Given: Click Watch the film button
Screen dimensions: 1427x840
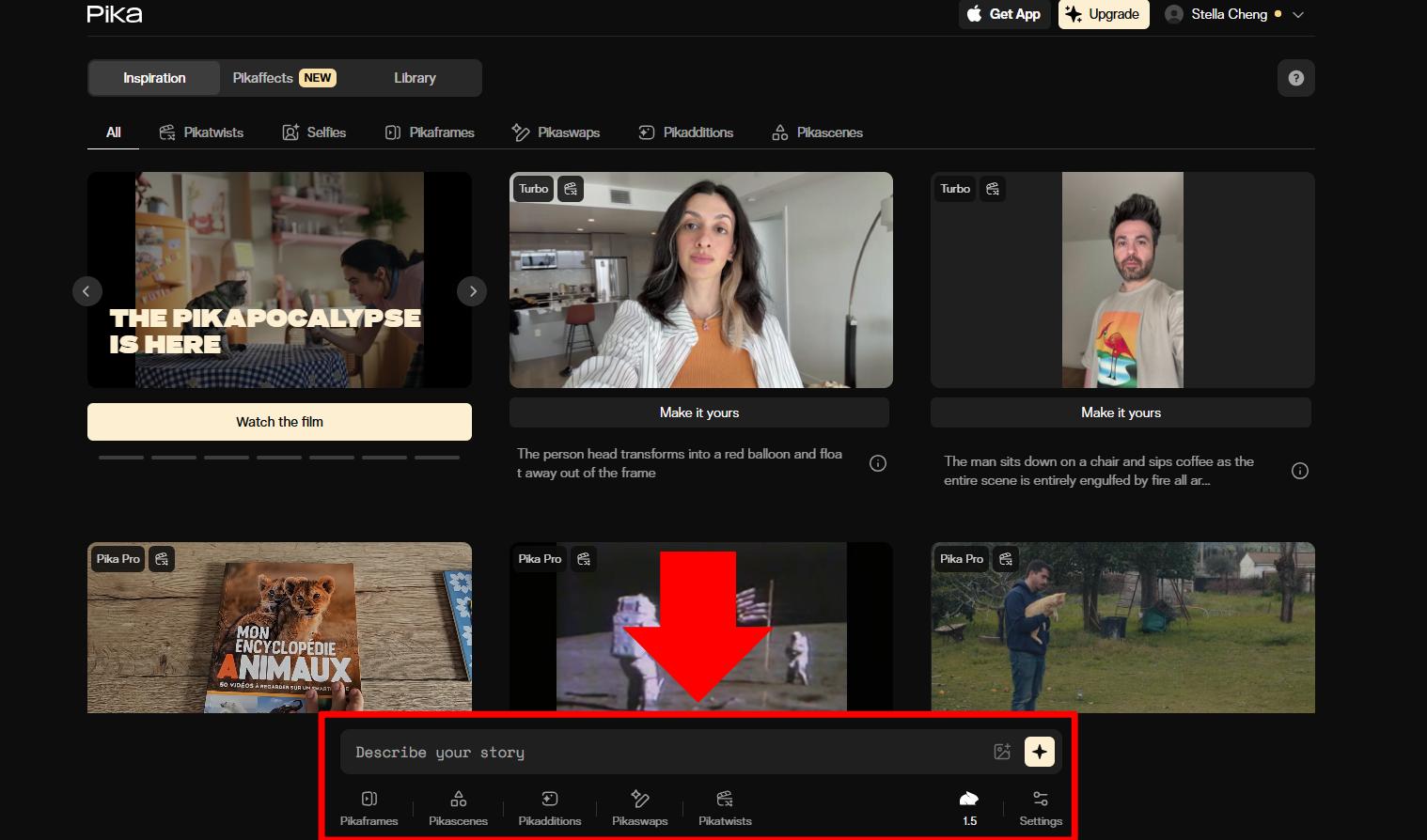Looking at the screenshot, I should [279, 422].
